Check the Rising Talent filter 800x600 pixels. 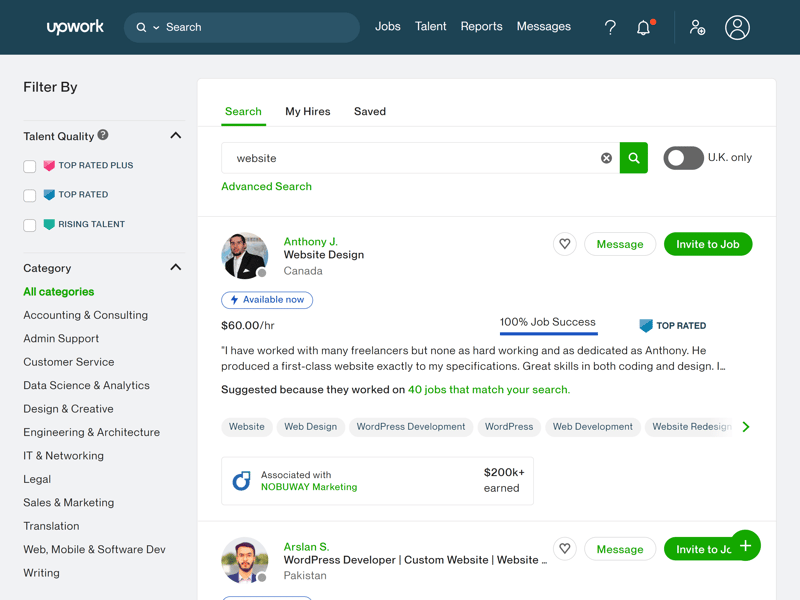point(30,225)
